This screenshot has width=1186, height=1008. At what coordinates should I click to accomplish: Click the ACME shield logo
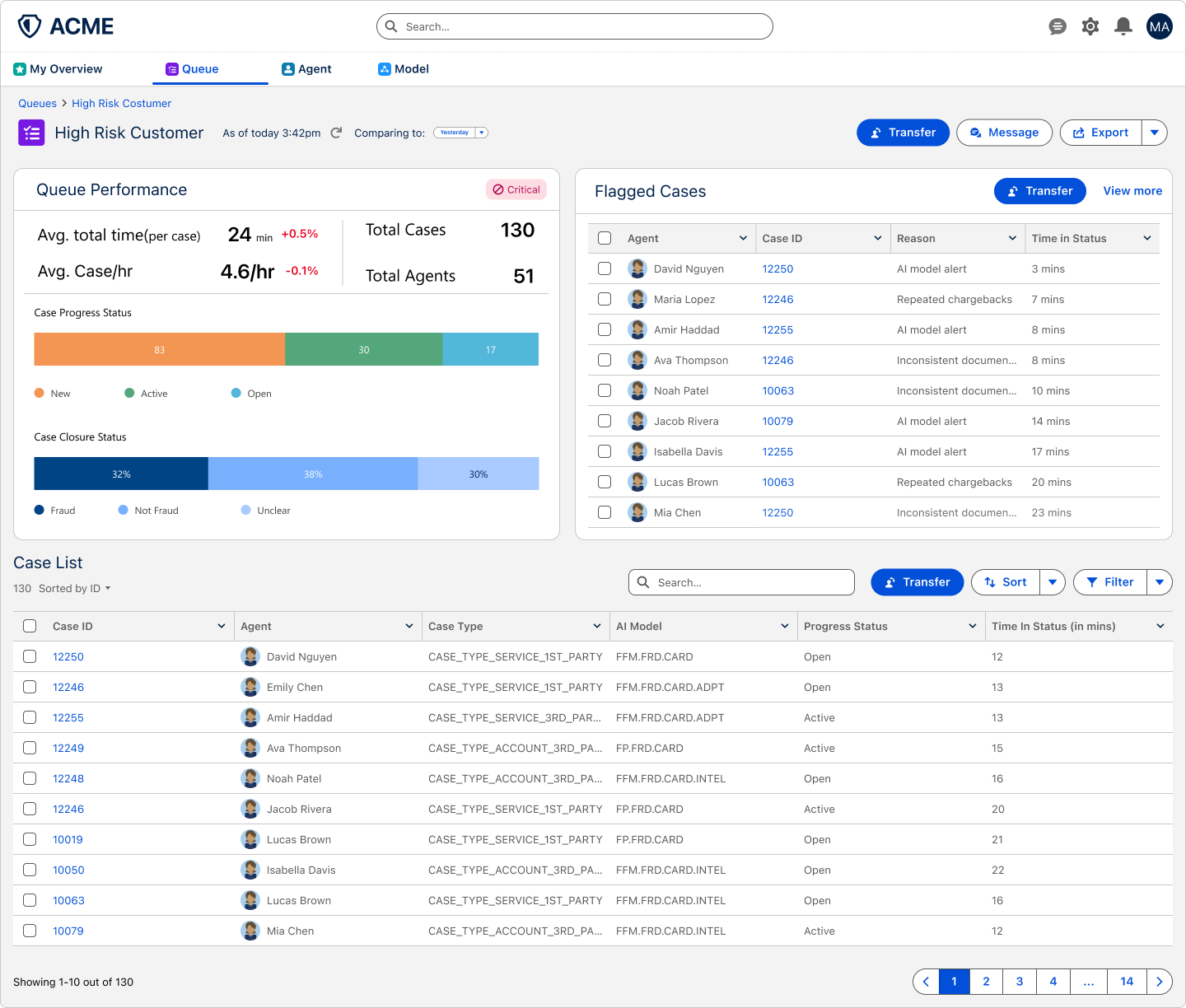tap(30, 26)
